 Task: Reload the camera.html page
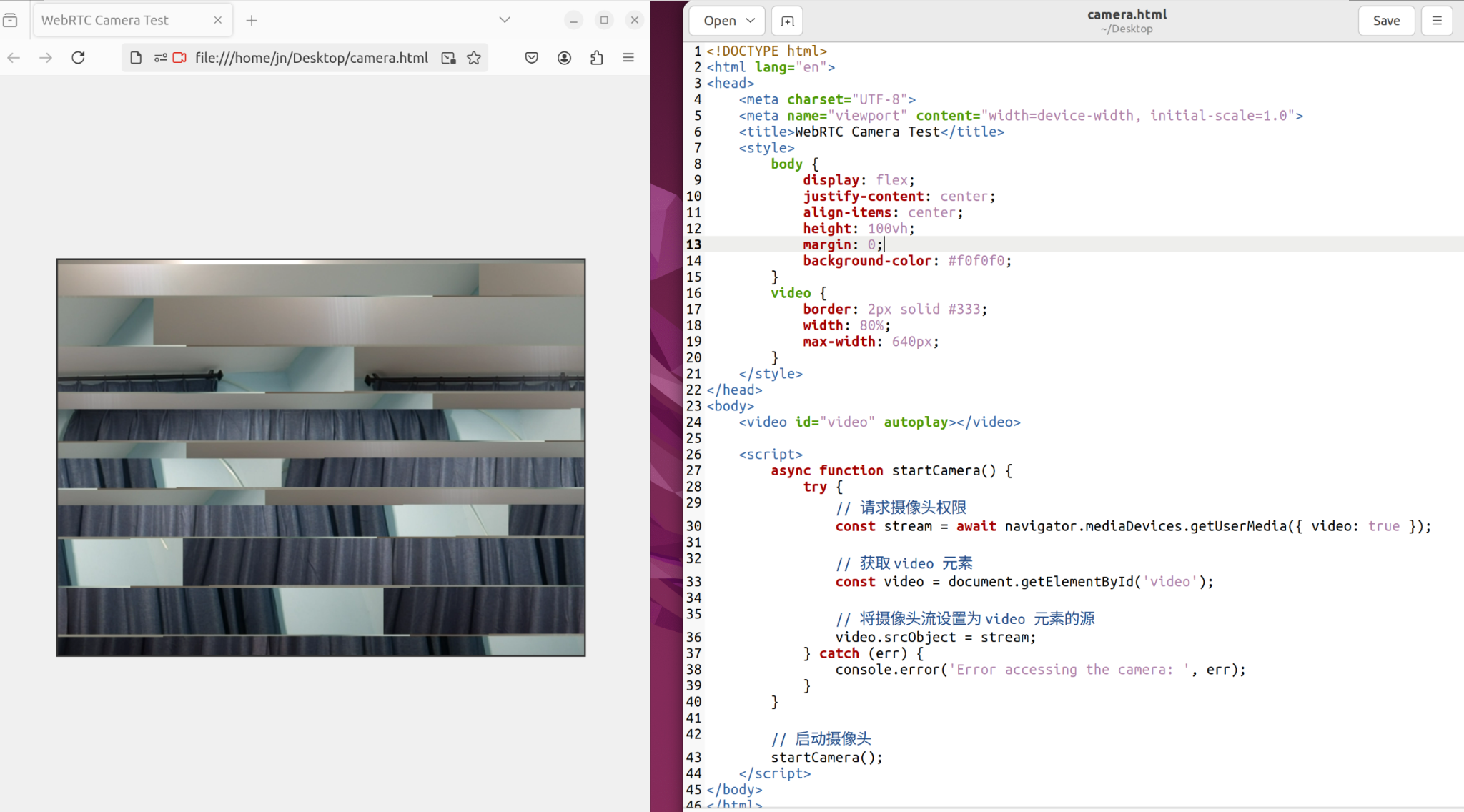pyautogui.click(x=79, y=58)
